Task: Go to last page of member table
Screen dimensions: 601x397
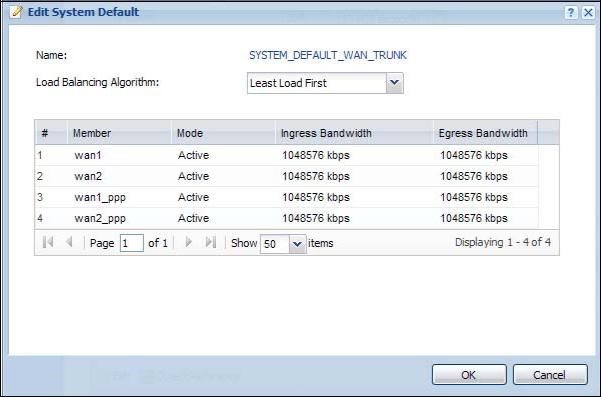Action: coord(210,242)
